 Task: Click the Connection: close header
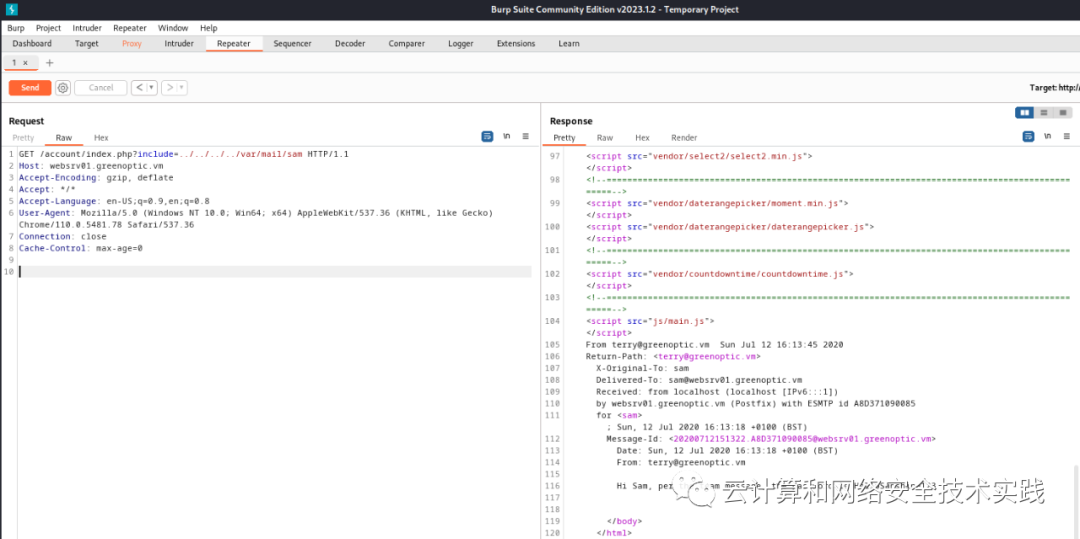[x=63, y=236]
